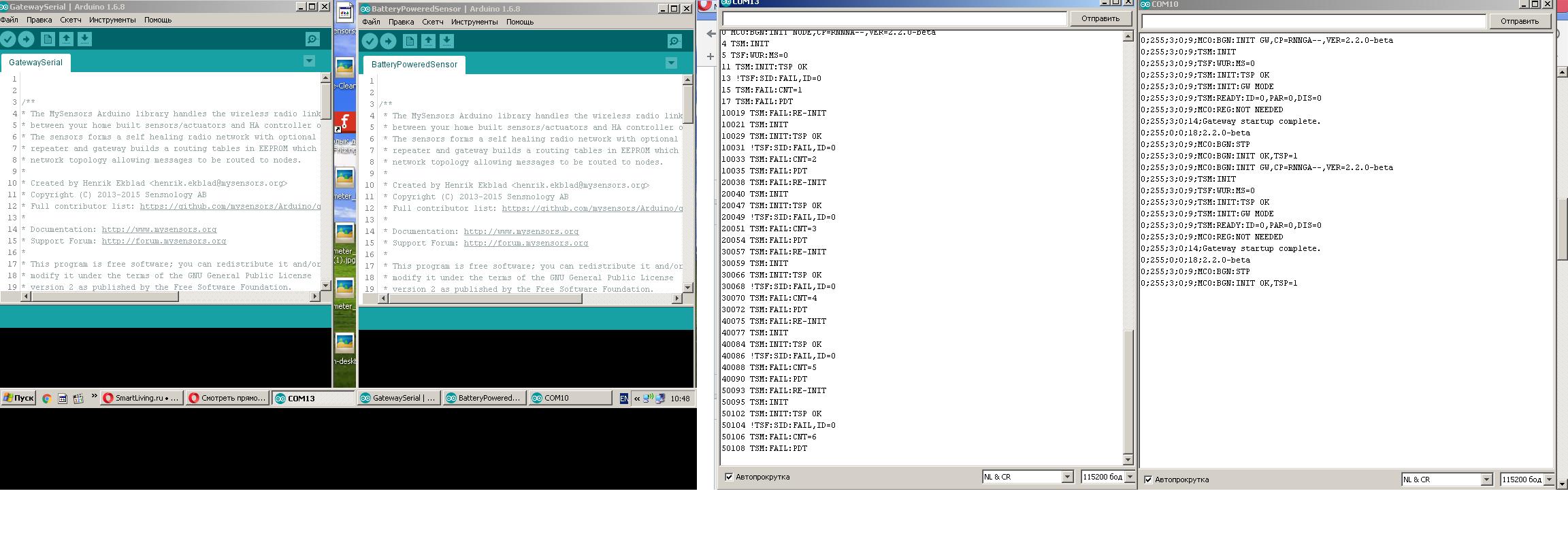Image resolution: width=1568 pixels, height=538 pixels.
Task: Click vertical scrollbar thumb in COM13 output
Action: pyautogui.click(x=1128, y=391)
